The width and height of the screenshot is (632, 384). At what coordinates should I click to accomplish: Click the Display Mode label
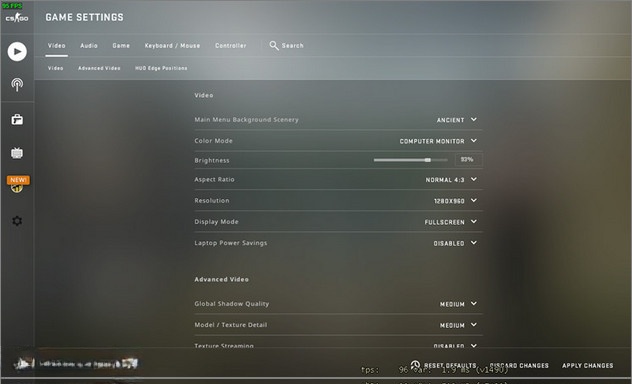216,222
